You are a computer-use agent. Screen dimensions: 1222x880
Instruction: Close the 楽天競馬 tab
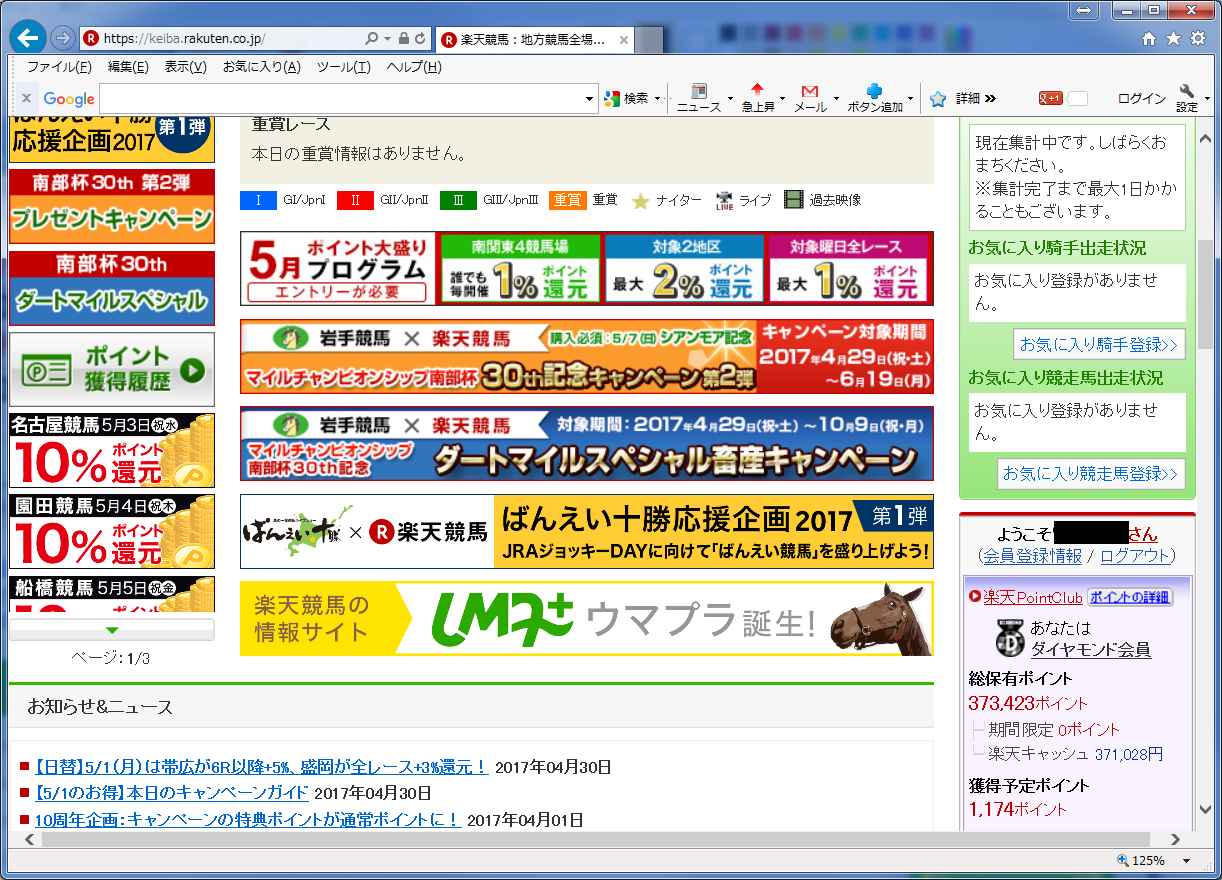(x=624, y=40)
